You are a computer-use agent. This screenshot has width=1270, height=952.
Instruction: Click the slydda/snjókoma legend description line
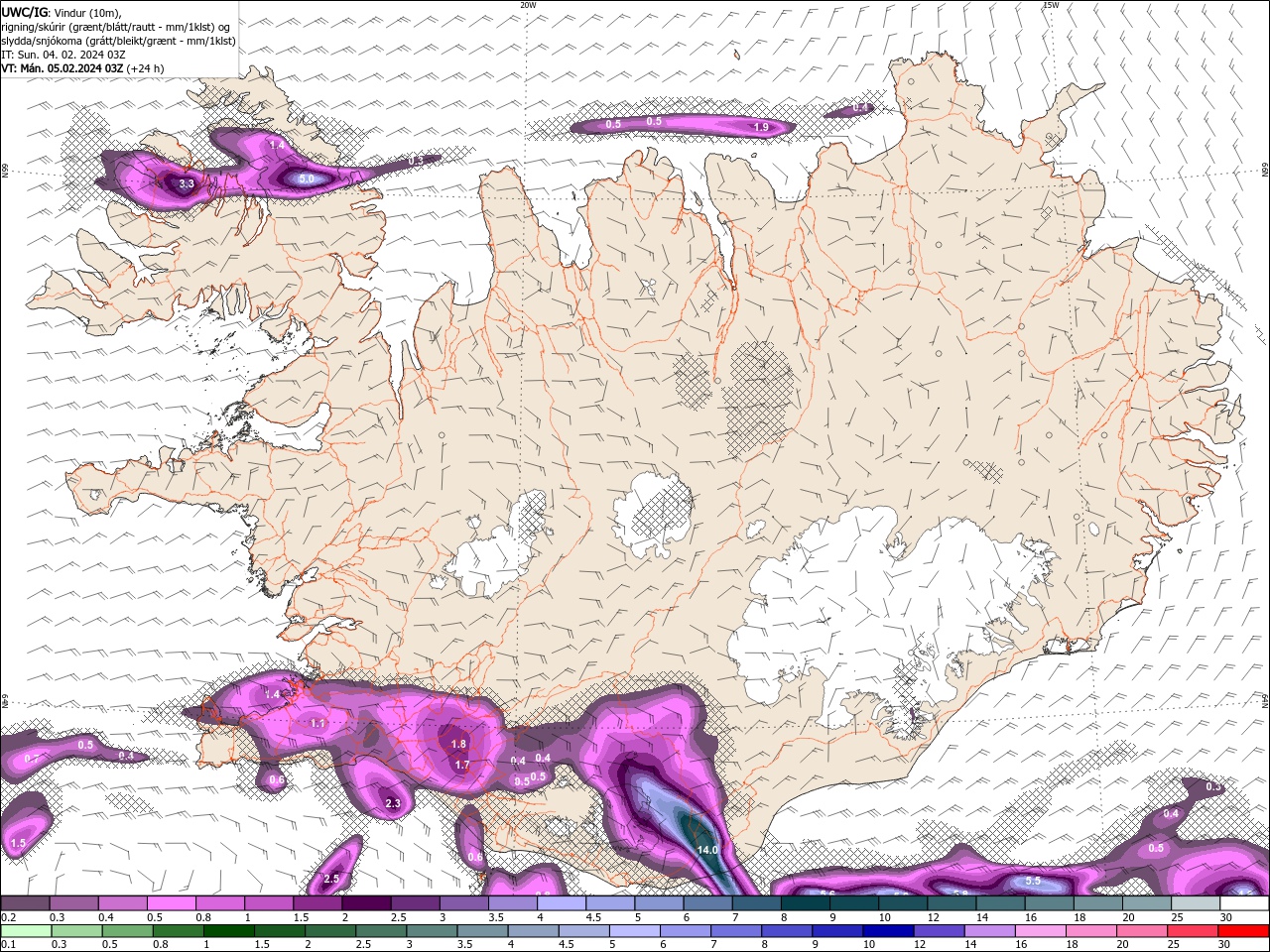click(x=119, y=41)
